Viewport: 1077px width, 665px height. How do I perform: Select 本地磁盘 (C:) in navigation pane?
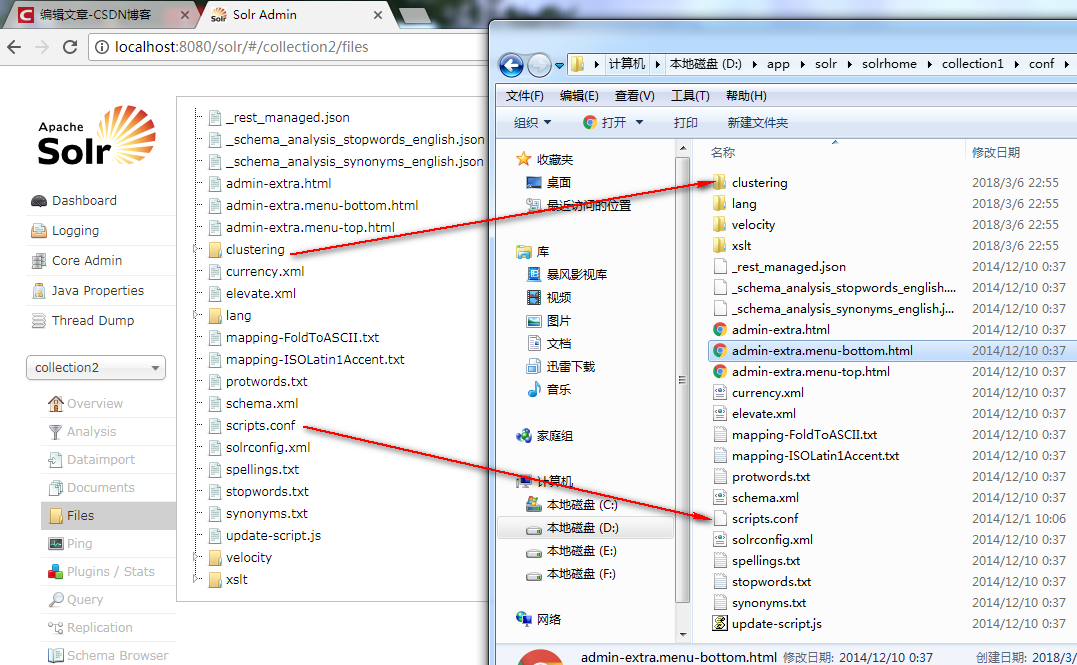click(581, 505)
